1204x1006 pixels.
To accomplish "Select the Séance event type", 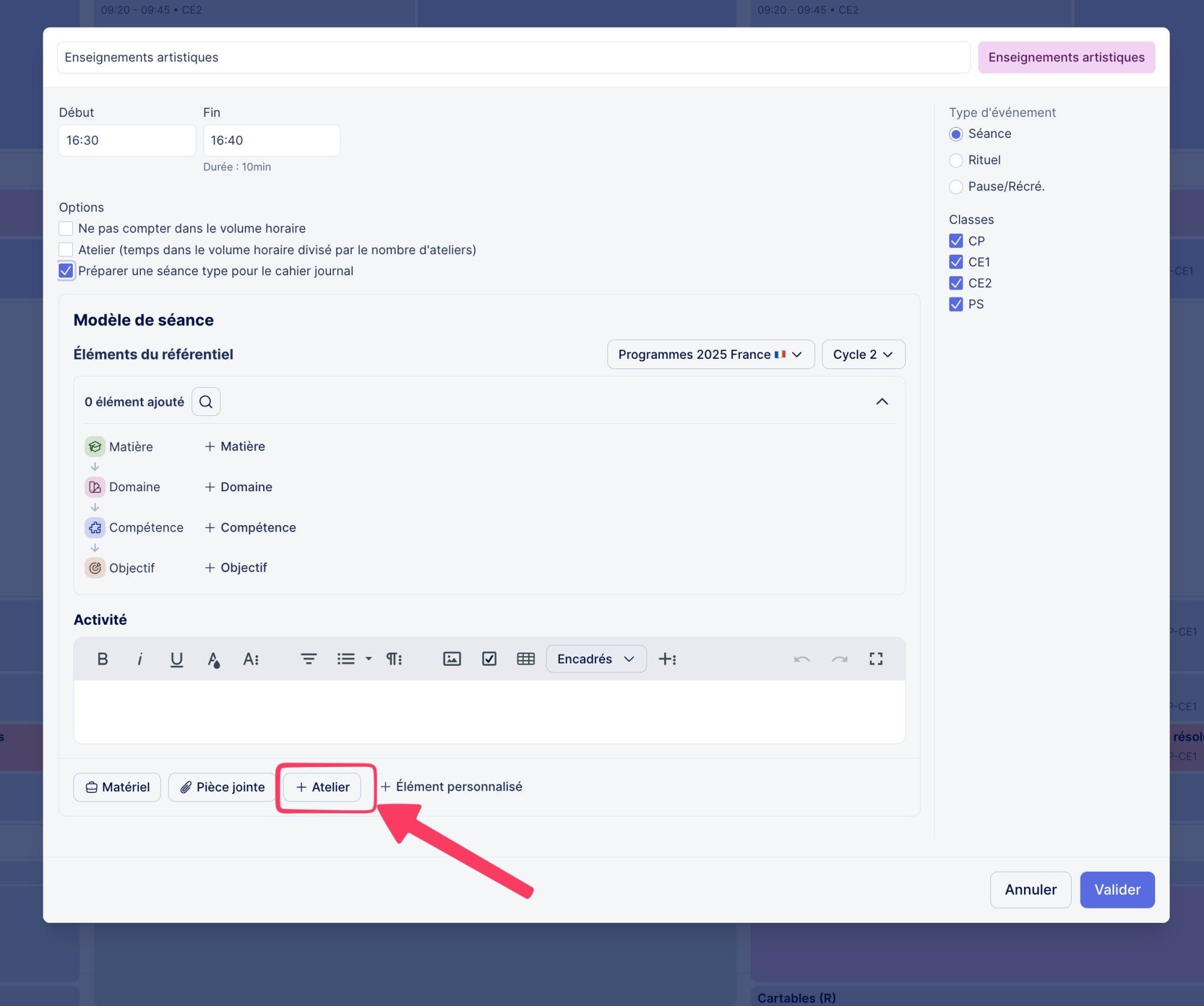I will 956,134.
